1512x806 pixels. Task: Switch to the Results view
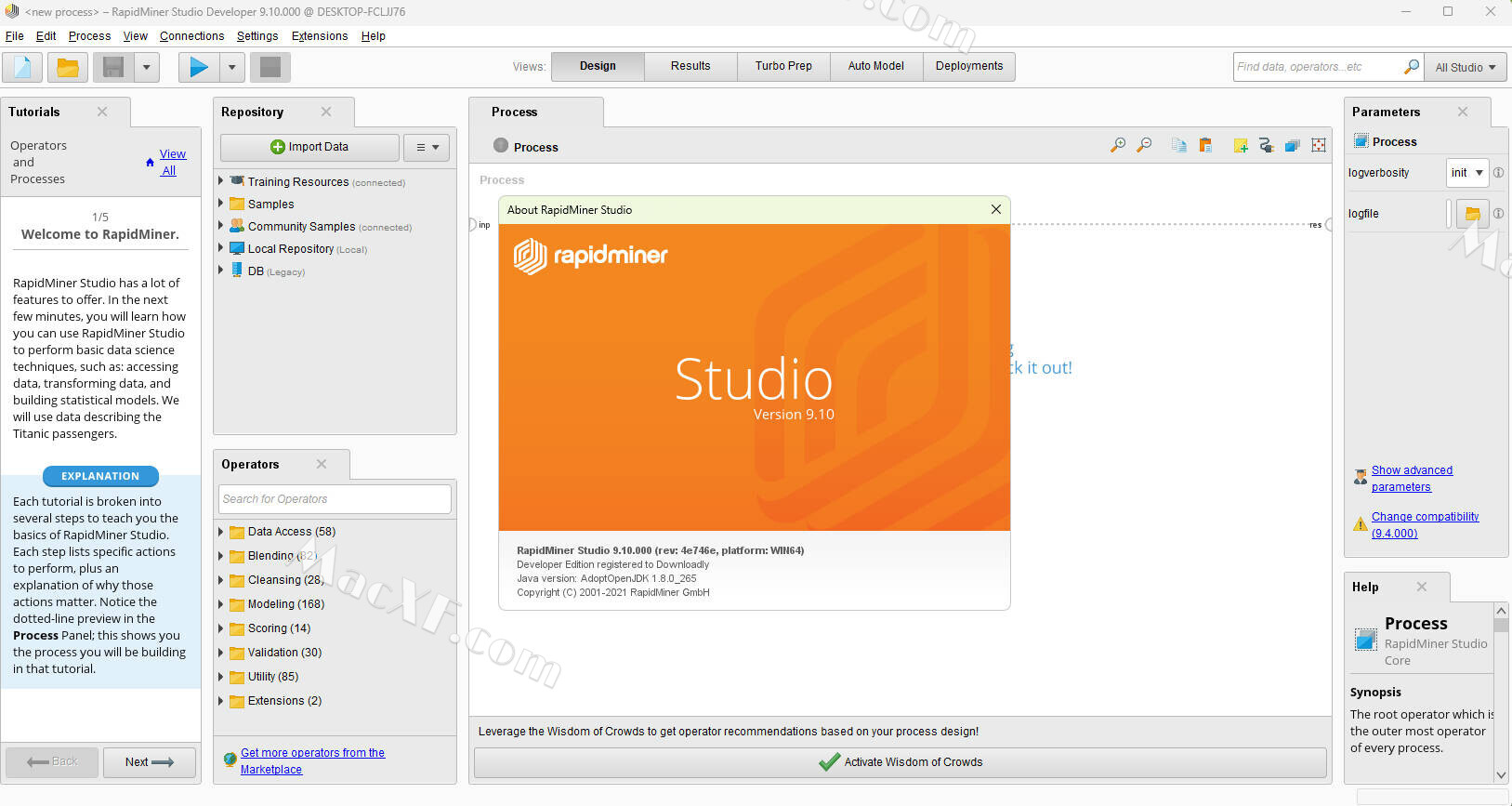click(x=690, y=66)
